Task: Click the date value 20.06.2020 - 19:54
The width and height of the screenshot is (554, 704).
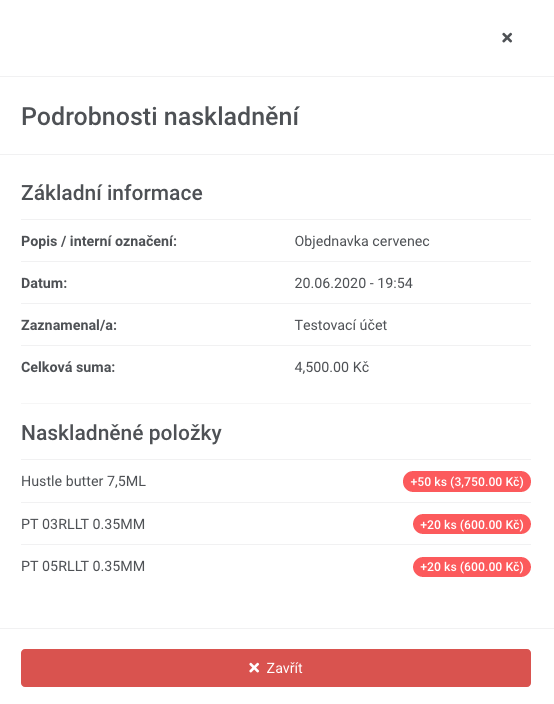Action: pyautogui.click(x=353, y=283)
